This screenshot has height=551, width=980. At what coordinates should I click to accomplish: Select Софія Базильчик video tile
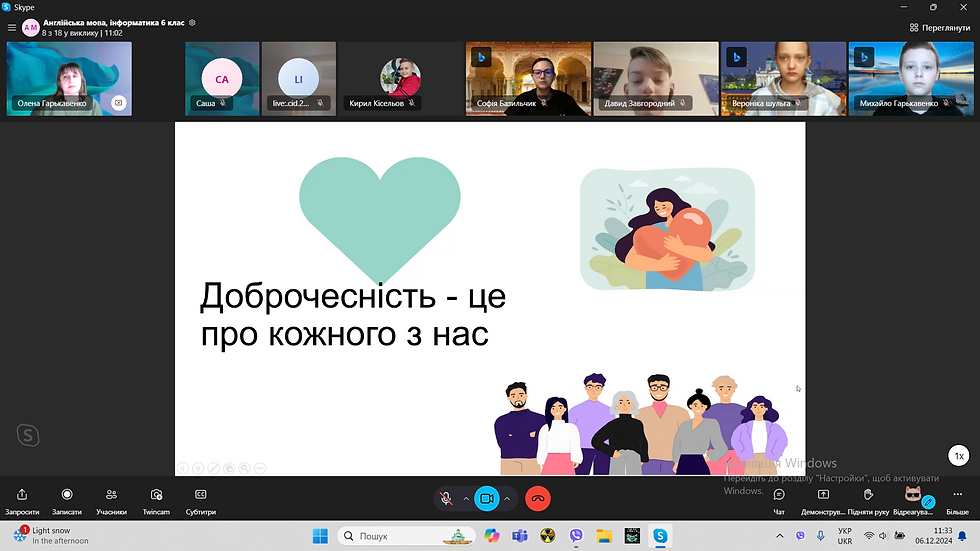pos(528,79)
